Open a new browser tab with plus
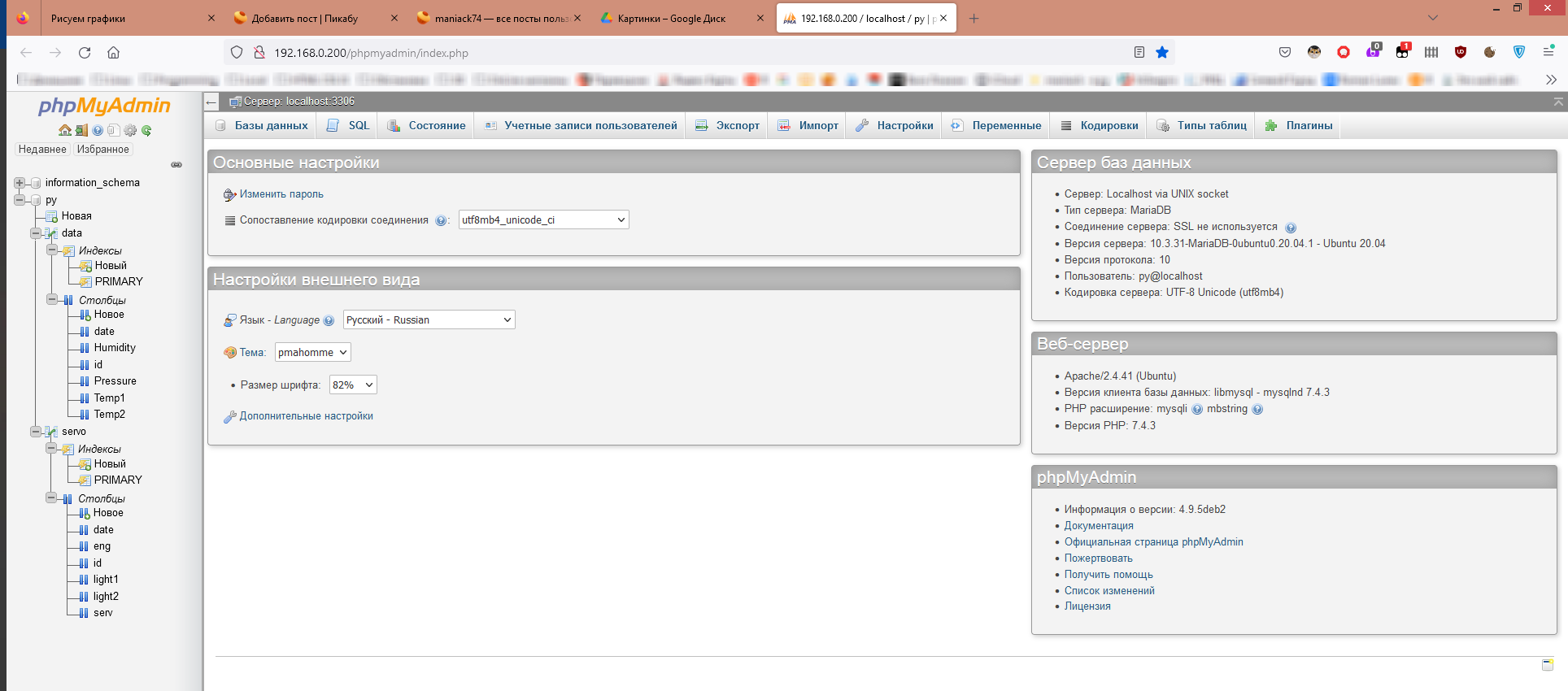Image resolution: width=1568 pixels, height=691 pixels. (x=973, y=19)
